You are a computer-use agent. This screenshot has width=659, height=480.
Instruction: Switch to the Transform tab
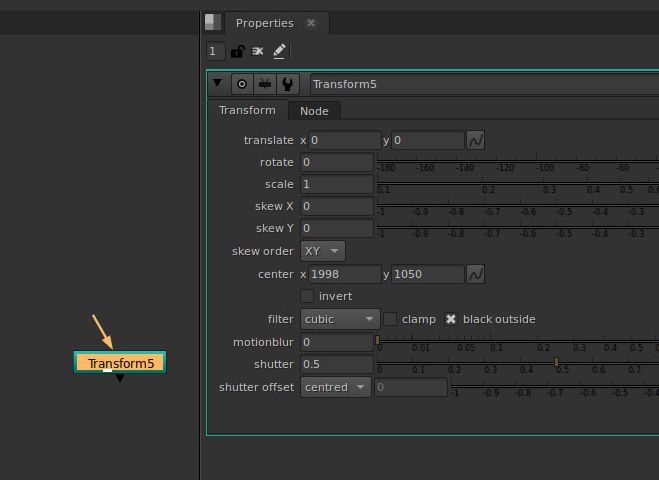(x=247, y=110)
